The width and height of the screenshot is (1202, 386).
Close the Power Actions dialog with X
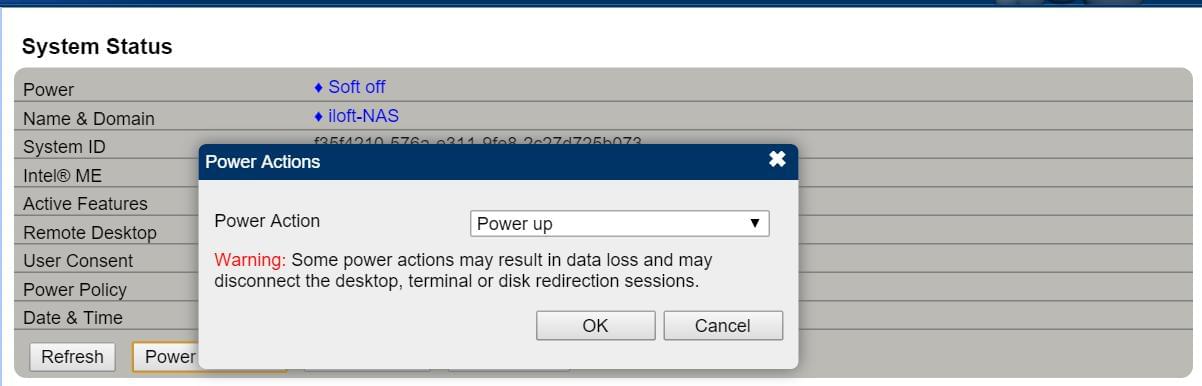[x=777, y=160]
